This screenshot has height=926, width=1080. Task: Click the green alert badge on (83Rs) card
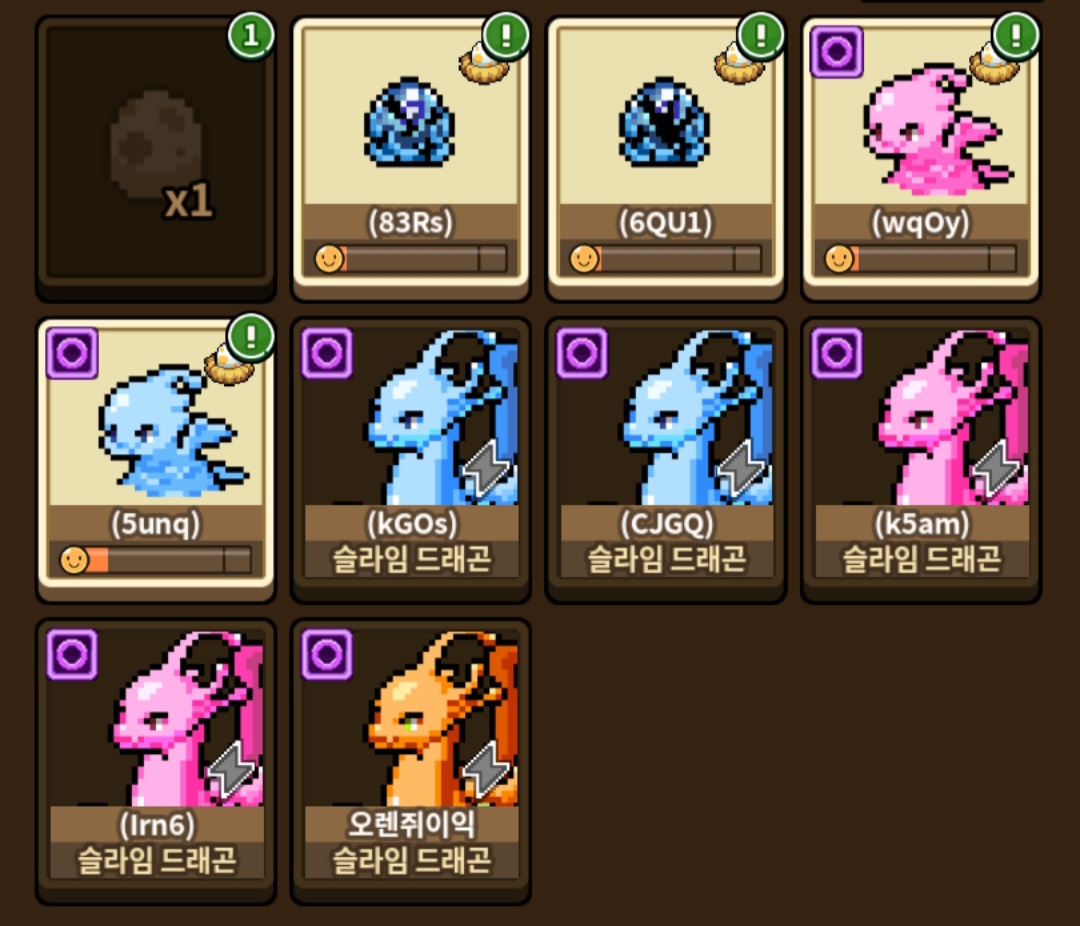[x=506, y=35]
